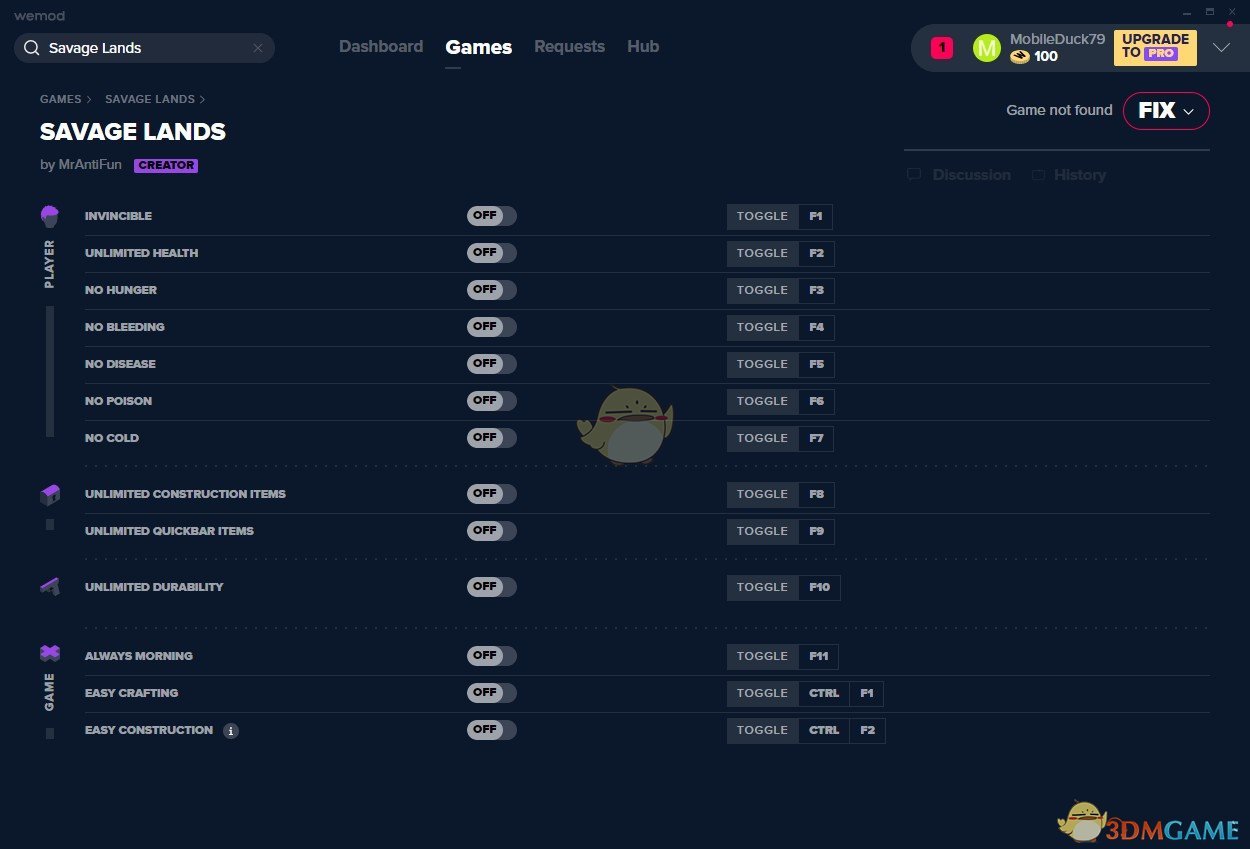Viewport: 1250px width, 849px height.
Task: Open MrAntiFun creator link
Action: [90, 165]
